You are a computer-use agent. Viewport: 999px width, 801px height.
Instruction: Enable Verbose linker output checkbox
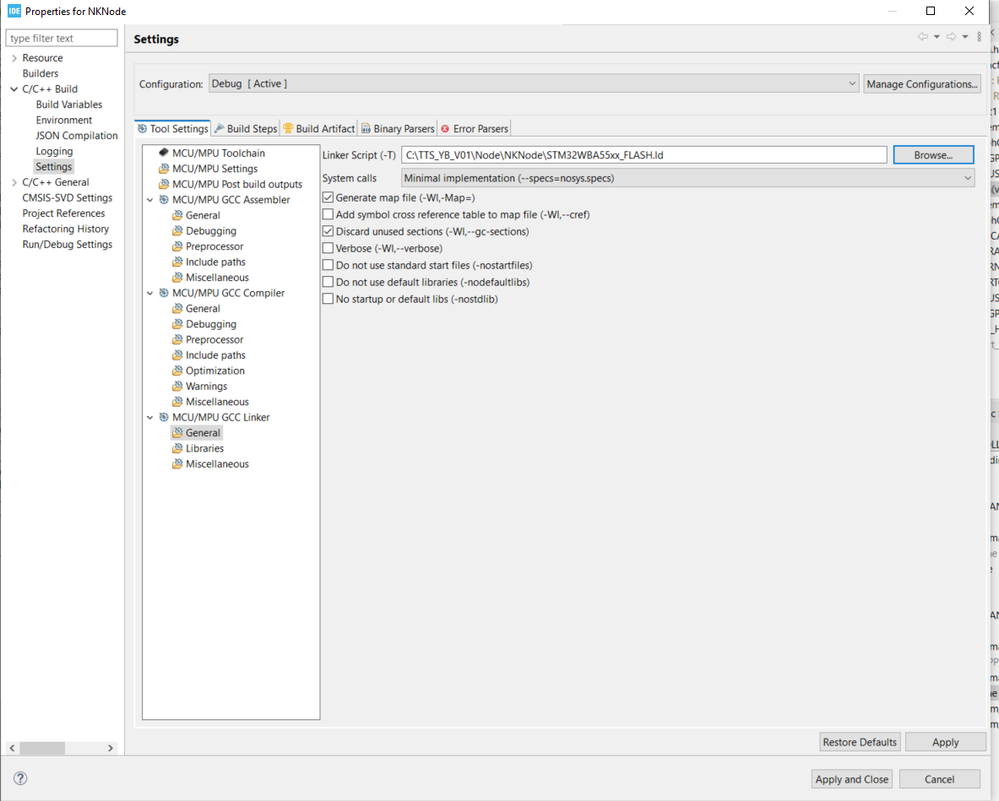point(328,249)
